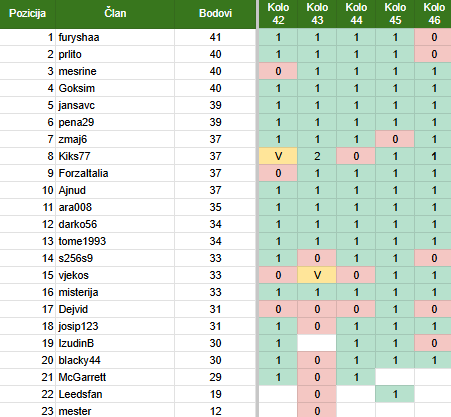Click the Bodovi value 41 cell
The width and height of the screenshot is (451, 417).
point(215,37)
